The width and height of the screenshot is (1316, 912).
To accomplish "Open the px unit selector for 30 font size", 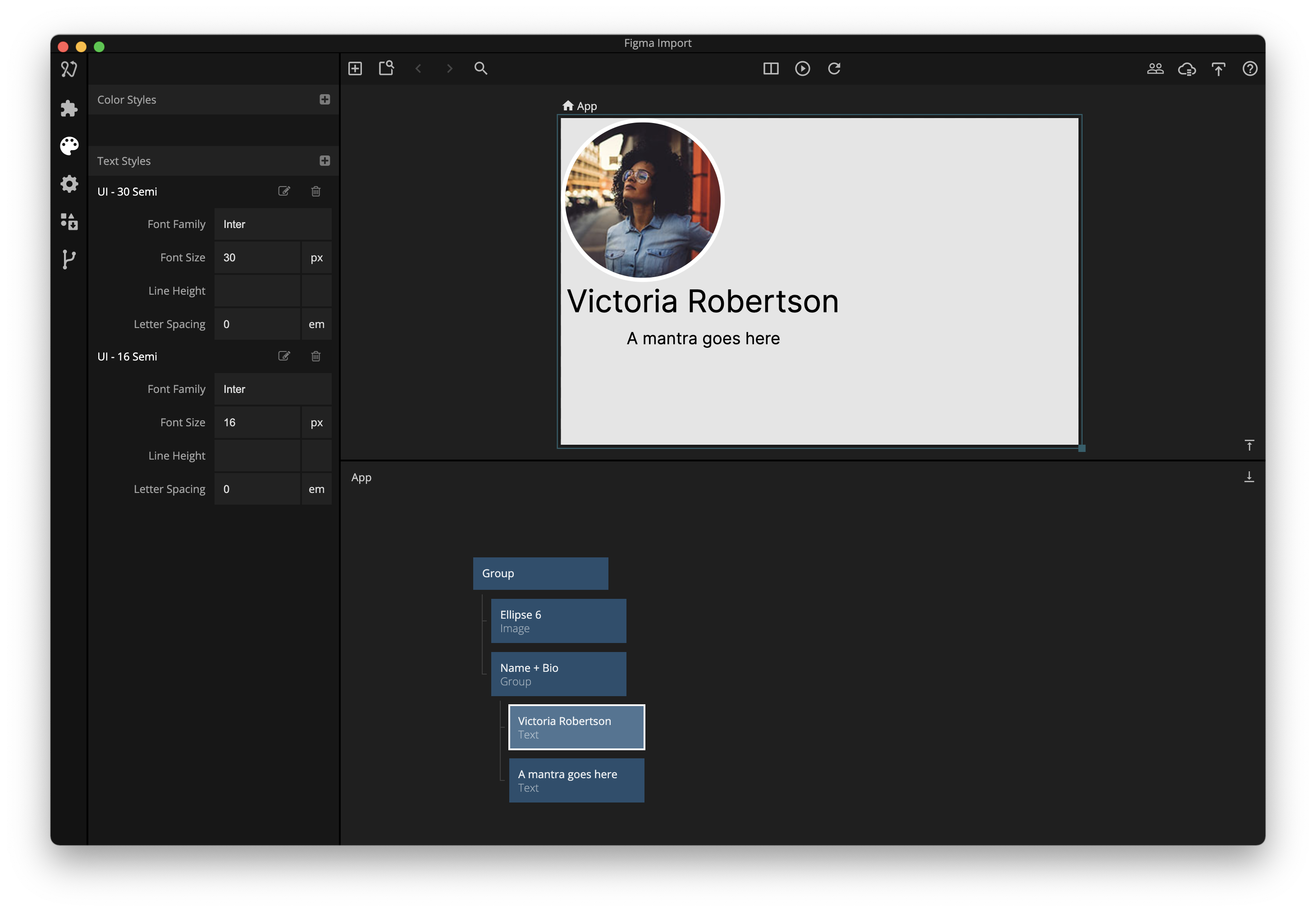I will [316, 258].
